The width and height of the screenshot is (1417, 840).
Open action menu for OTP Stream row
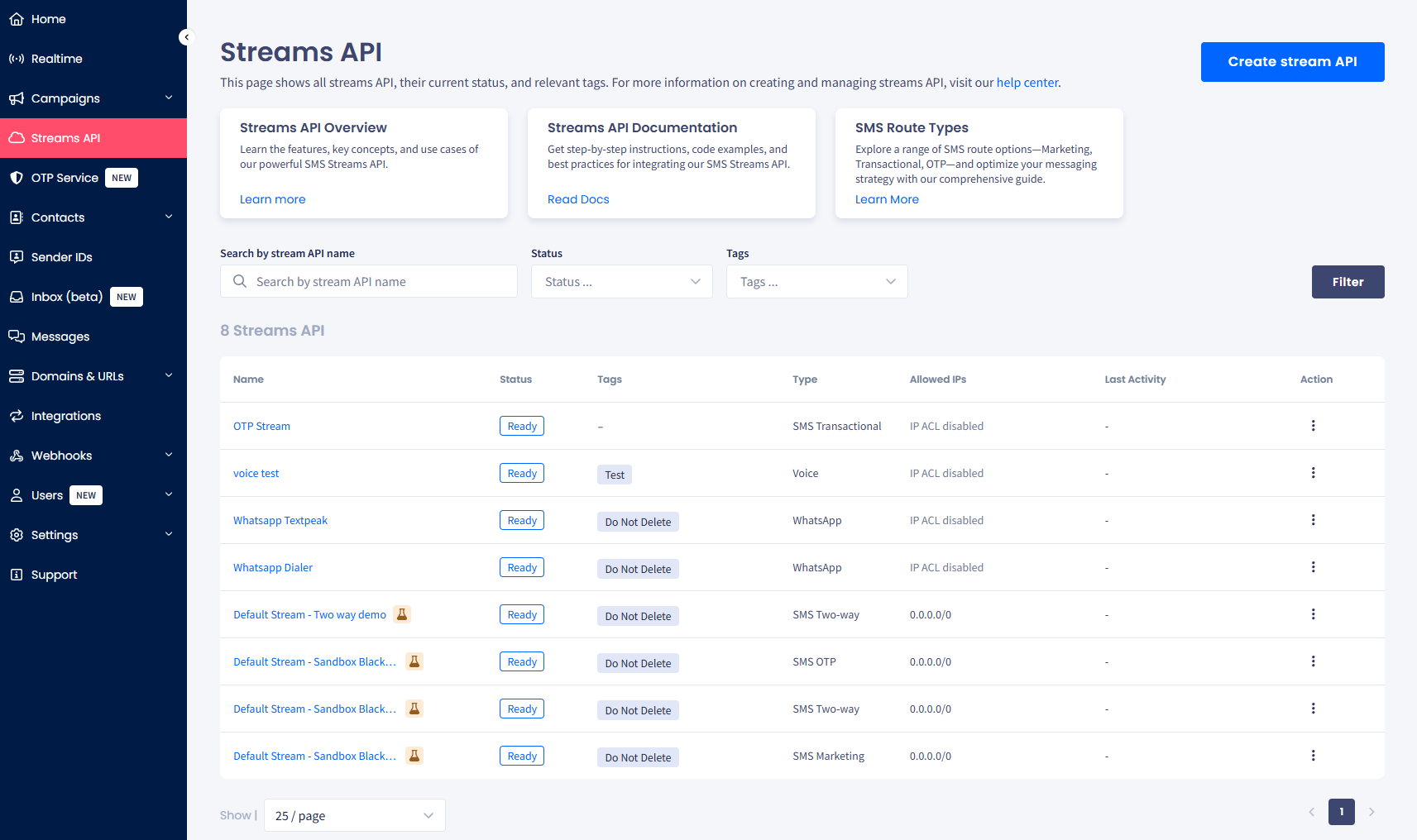click(x=1313, y=426)
